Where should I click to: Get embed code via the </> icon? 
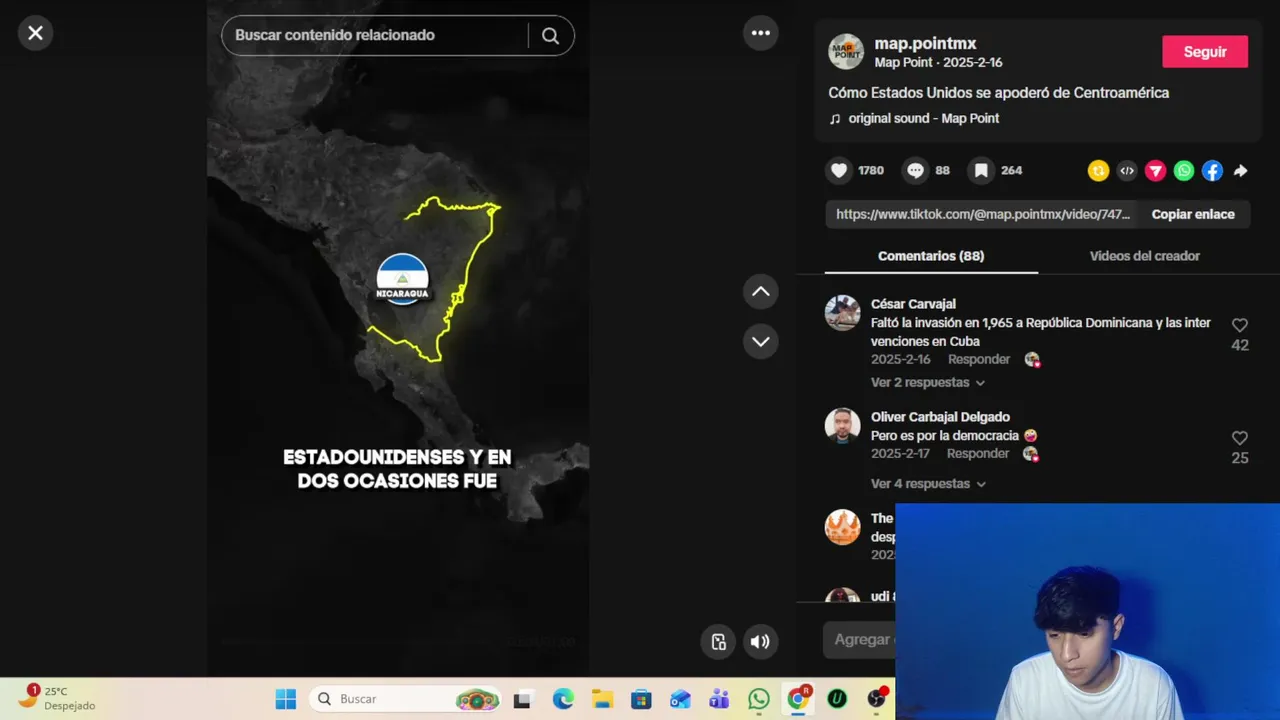(x=1127, y=171)
